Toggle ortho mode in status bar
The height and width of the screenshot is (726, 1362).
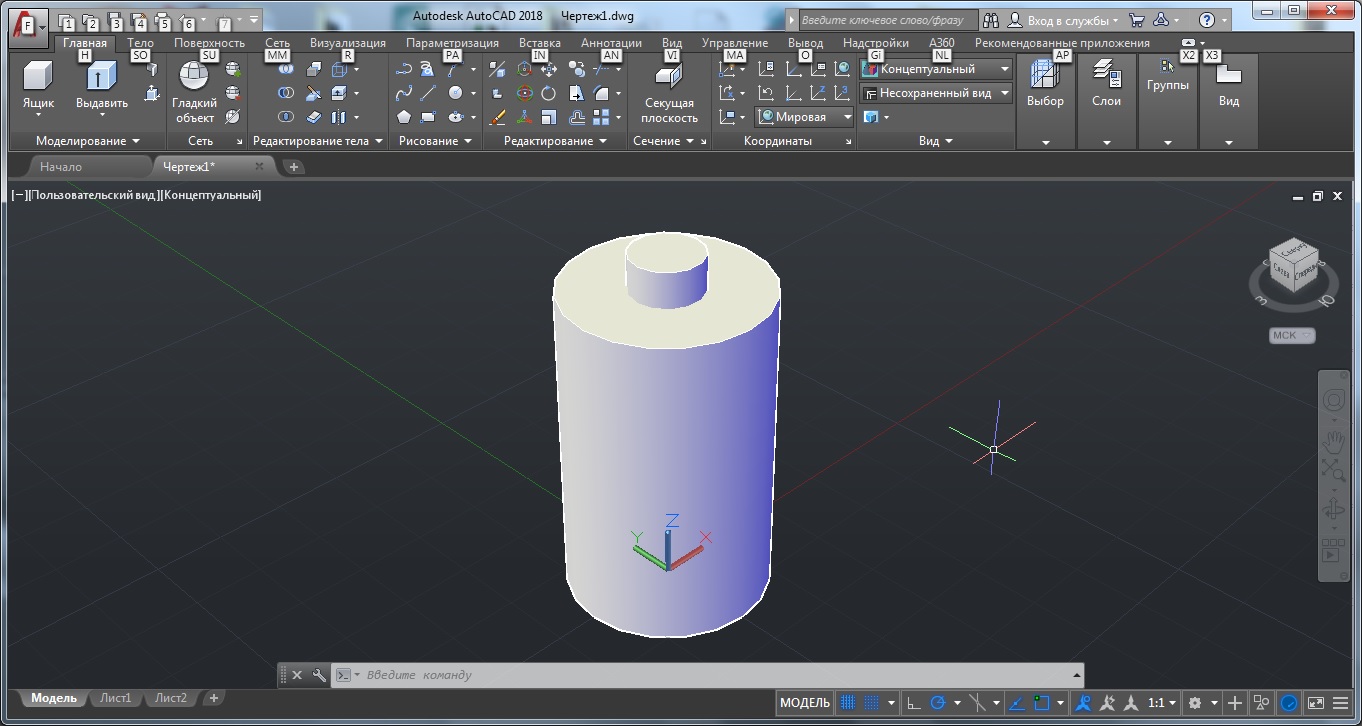click(914, 703)
